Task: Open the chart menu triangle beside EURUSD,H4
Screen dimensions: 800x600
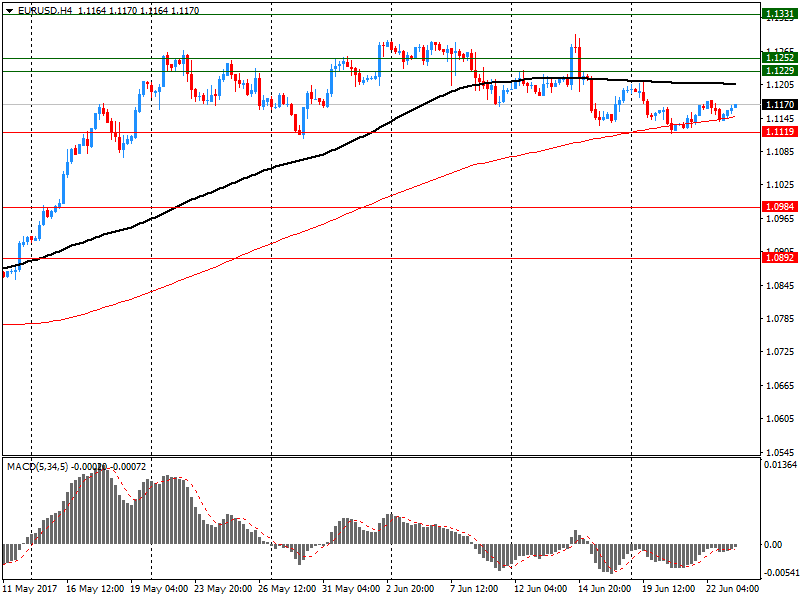Action: [9, 11]
